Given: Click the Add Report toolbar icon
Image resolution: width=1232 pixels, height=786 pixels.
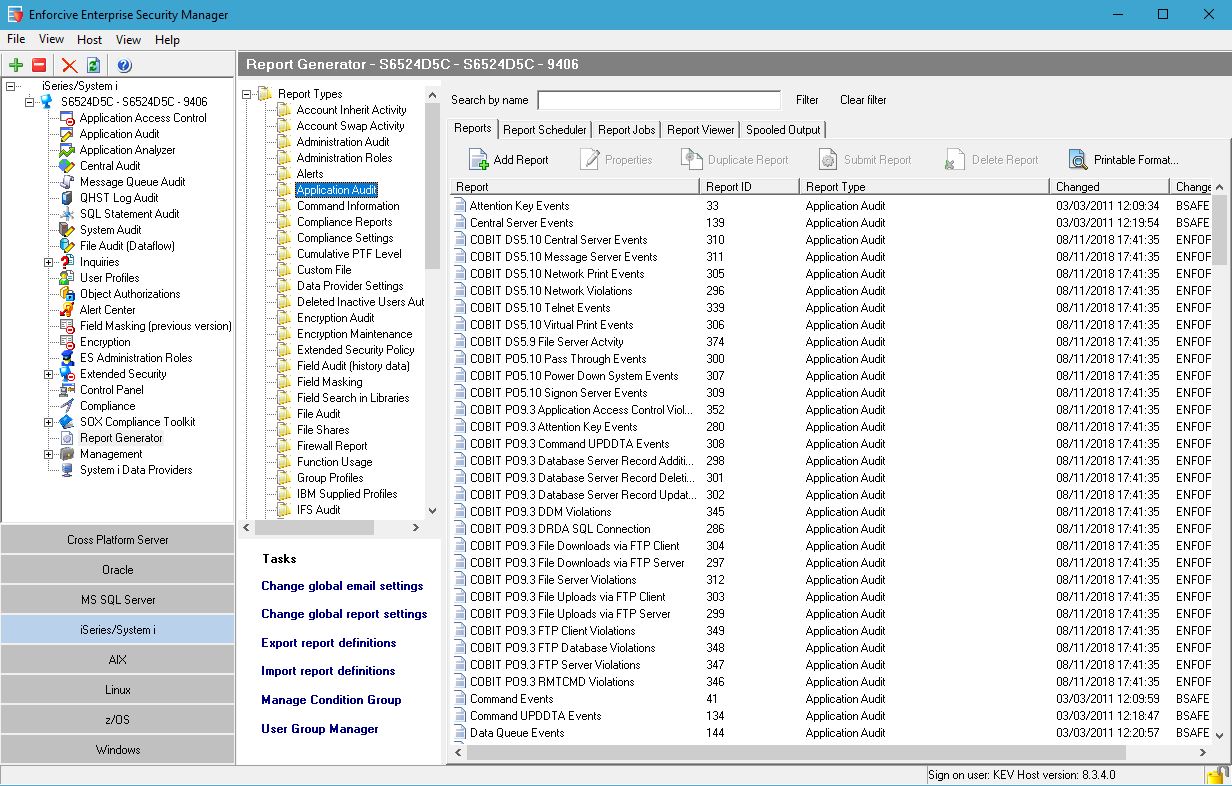Looking at the screenshot, I should tap(479, 160).
